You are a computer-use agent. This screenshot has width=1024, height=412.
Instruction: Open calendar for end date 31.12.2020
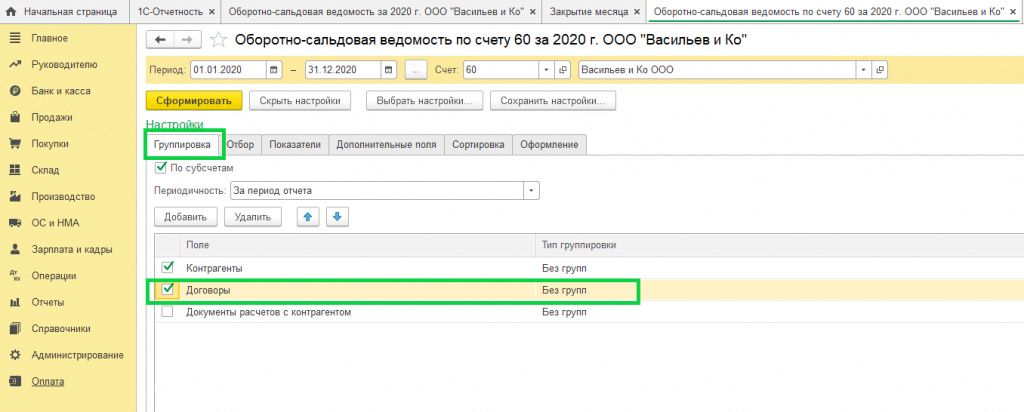coord(389,69)
